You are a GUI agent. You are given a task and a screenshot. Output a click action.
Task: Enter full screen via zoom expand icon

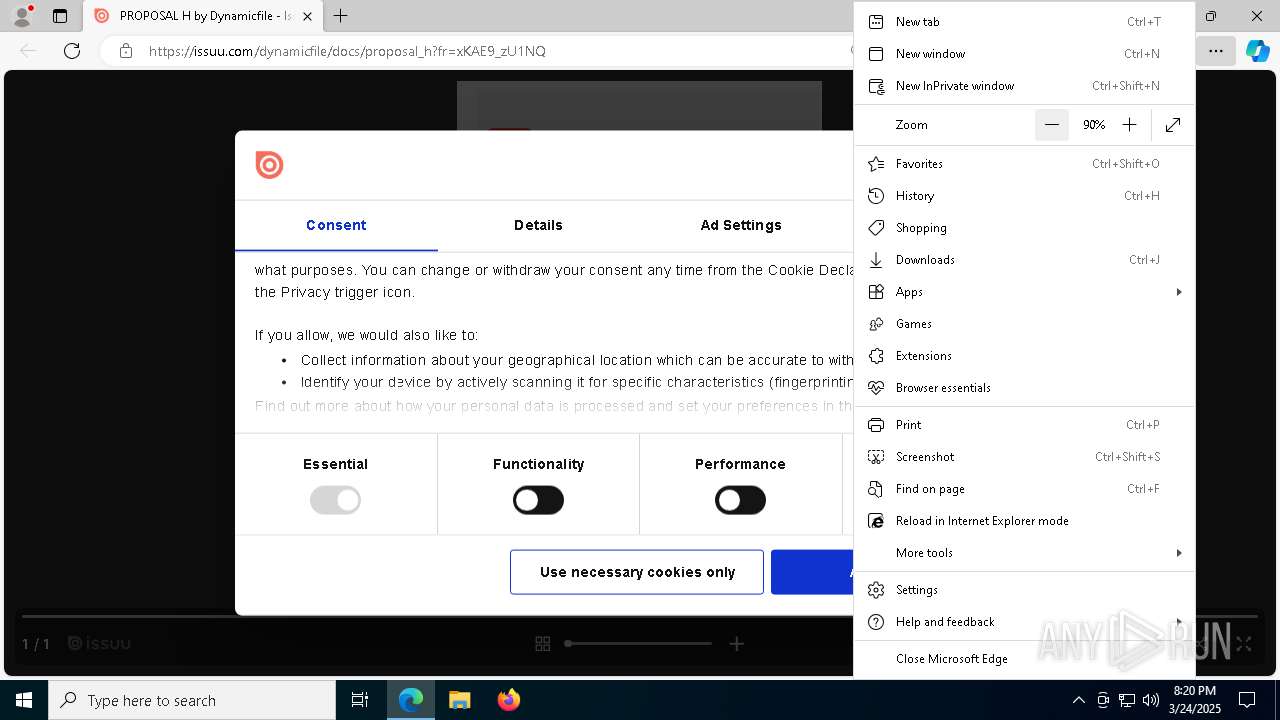pyautogui.click(x=1173, y=125)
